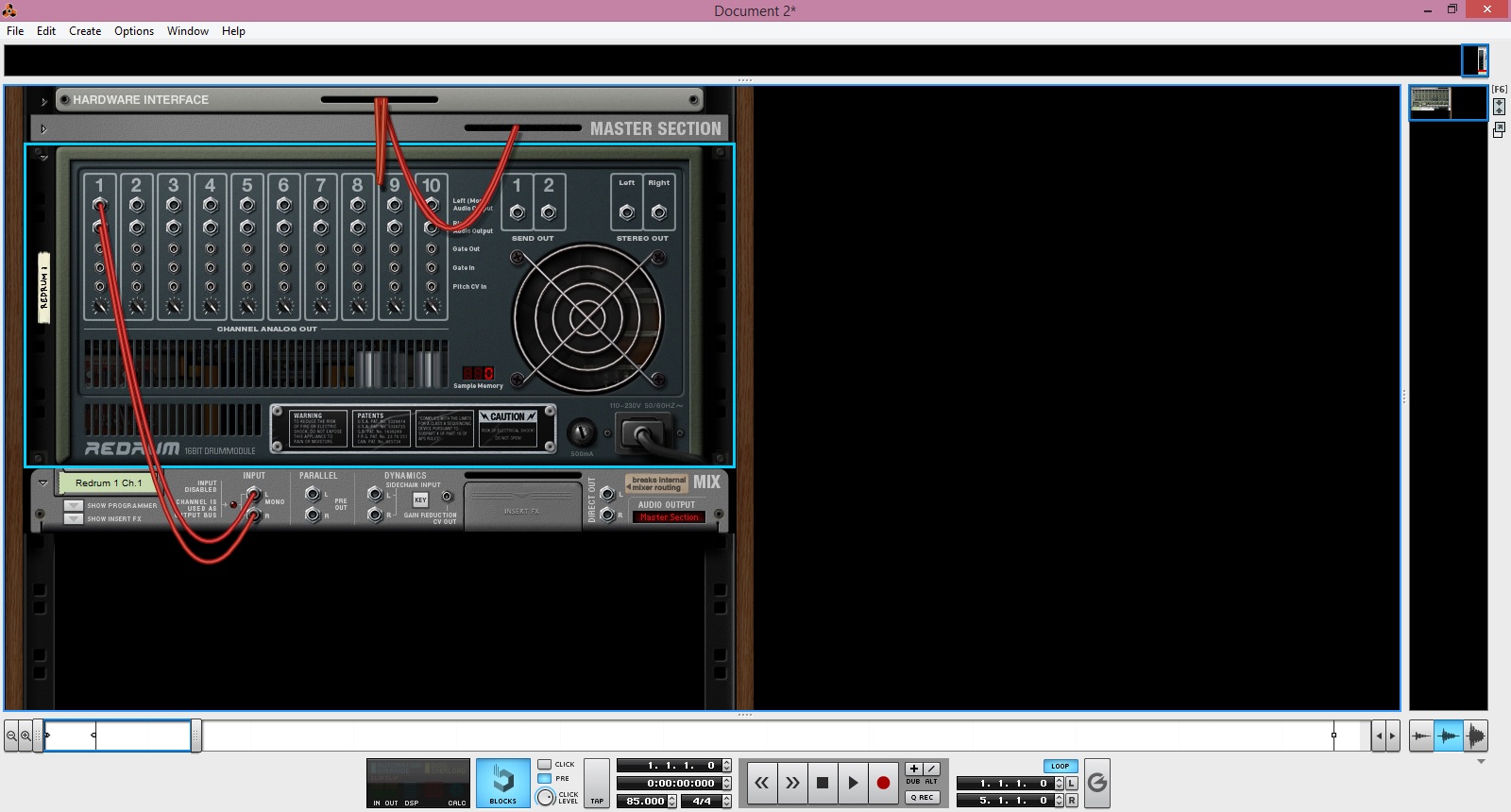1511x812 pixels.
Task: Toggle the PRE count-in checkbox
Action: [x=545, y=779]
